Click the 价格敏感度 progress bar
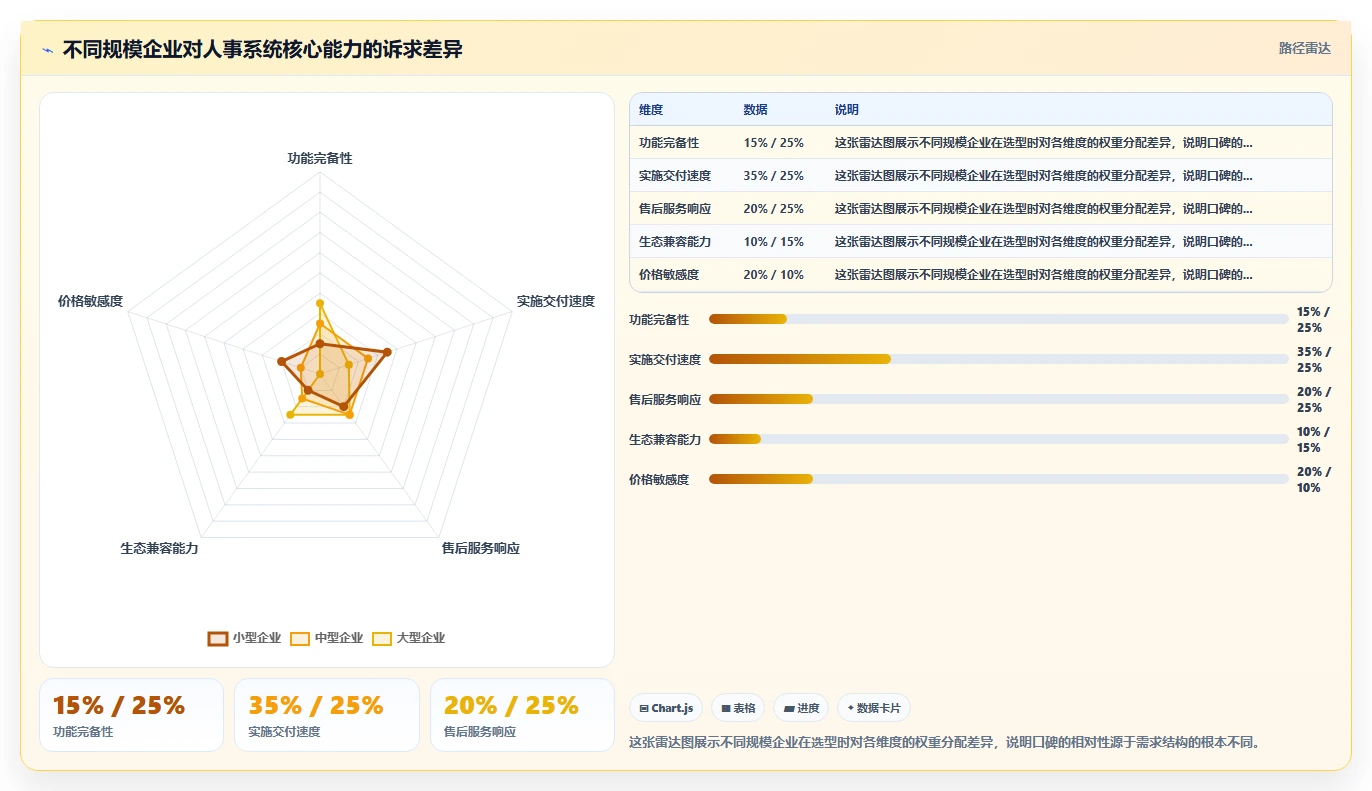This screenshot has height=791, width=1372. tap(998, 479)
